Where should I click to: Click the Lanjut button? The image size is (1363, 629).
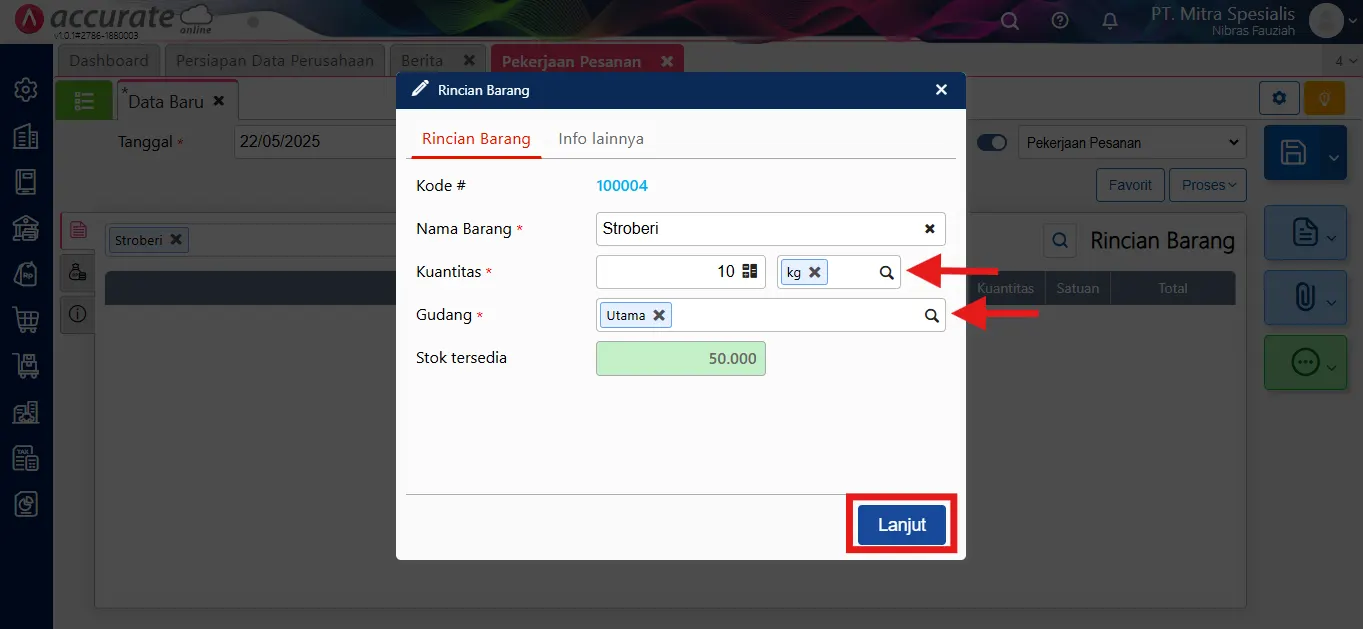(x=901, y=525)
